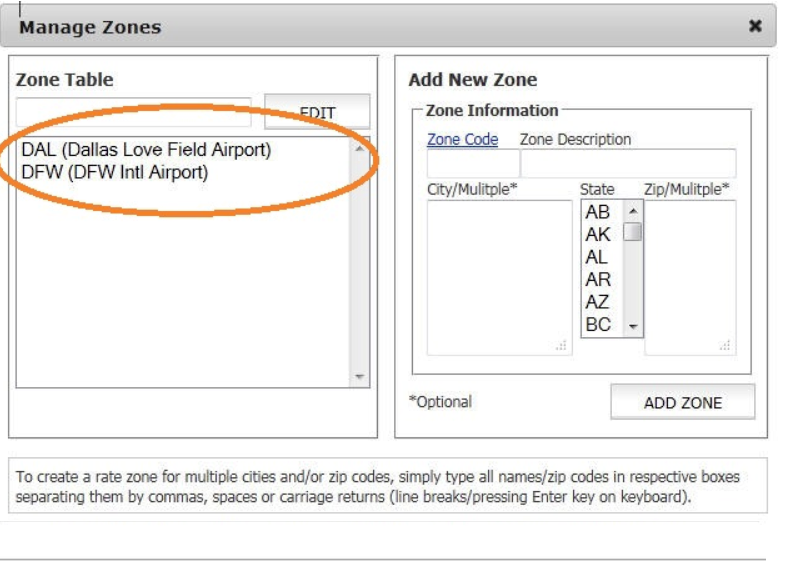785x563 pixels.
Task: Select AZ in the State list
Action: [597, 302]
